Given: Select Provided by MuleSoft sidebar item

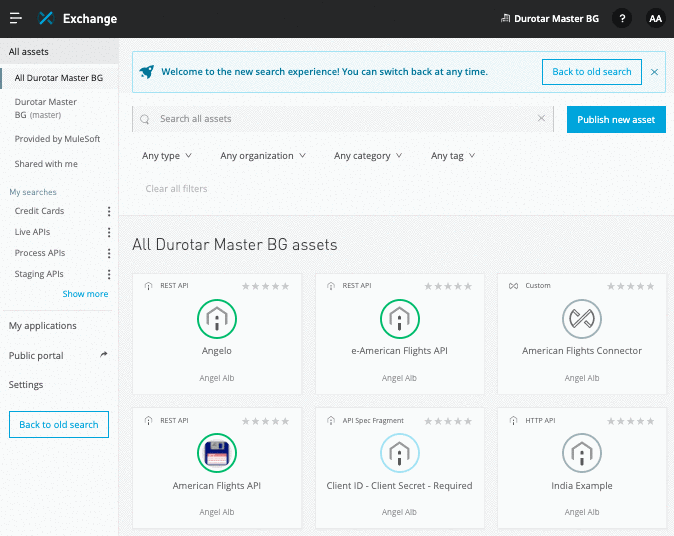Looking at the screenshot, I should coord(59,139).
